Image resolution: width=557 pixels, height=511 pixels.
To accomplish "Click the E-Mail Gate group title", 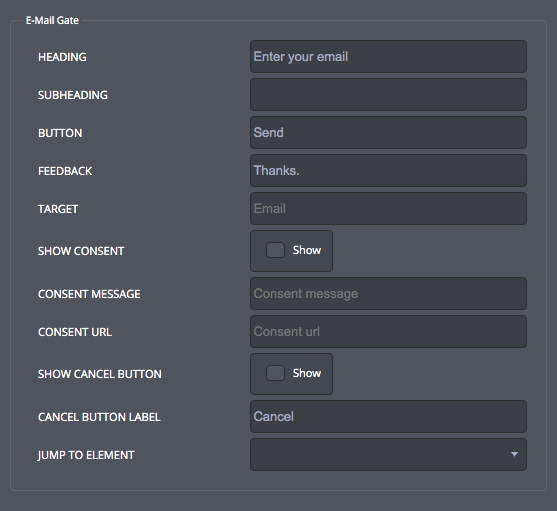I will click(52, 20).
